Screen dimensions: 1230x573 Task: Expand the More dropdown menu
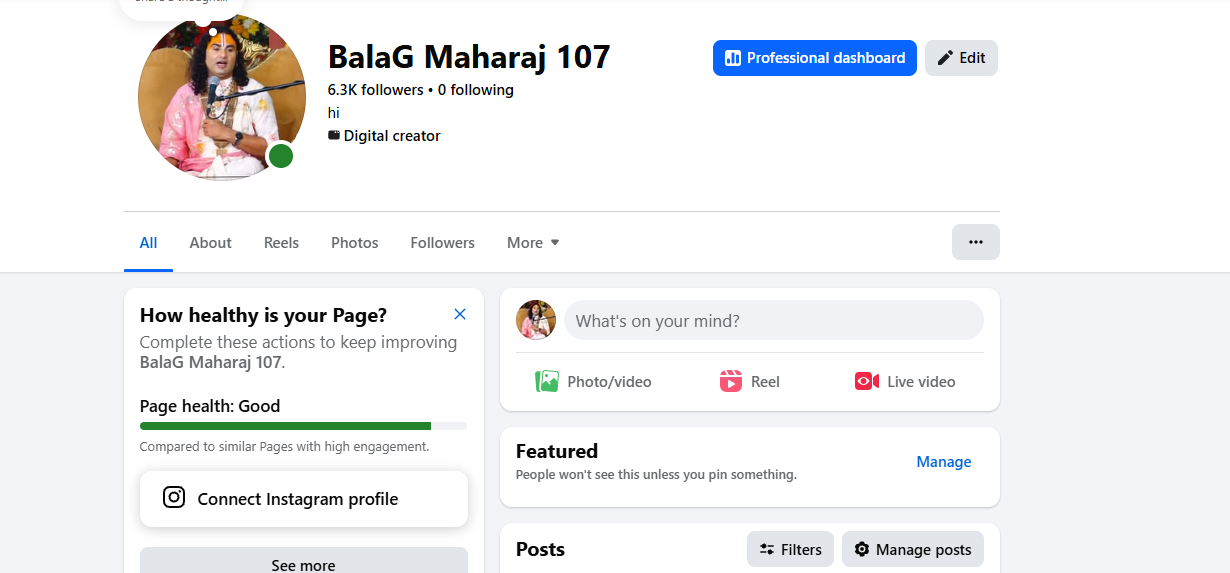pos(533,242)
